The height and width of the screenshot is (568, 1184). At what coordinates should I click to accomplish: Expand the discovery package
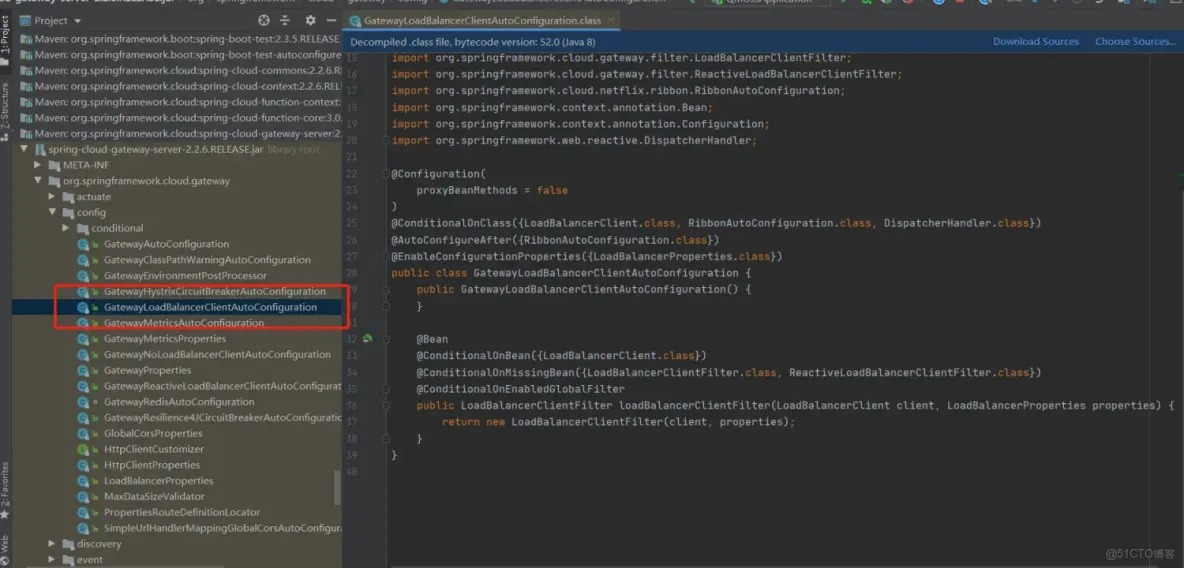tap(52, 544)
